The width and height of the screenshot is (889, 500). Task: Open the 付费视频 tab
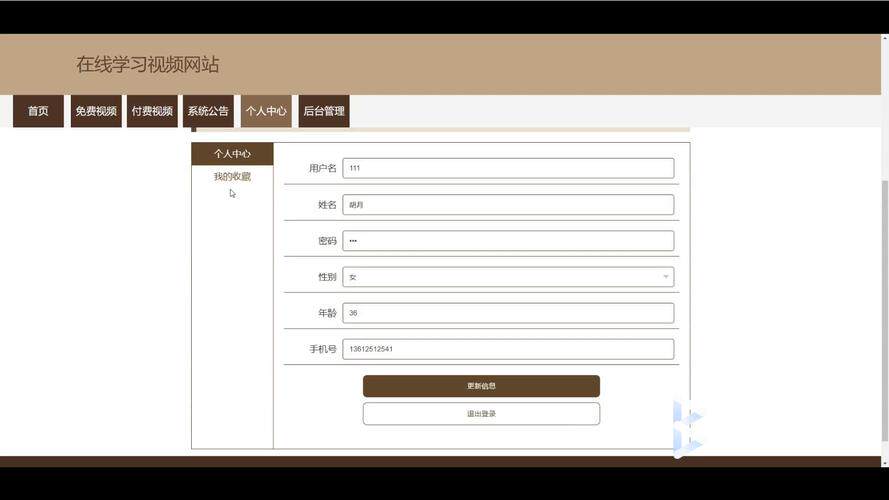(x=152, y=111)
